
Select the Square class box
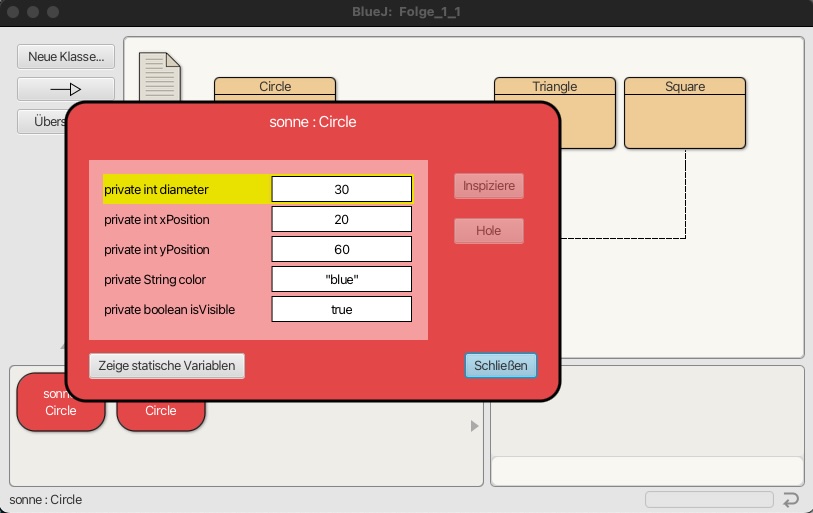[x=685, y=112]
